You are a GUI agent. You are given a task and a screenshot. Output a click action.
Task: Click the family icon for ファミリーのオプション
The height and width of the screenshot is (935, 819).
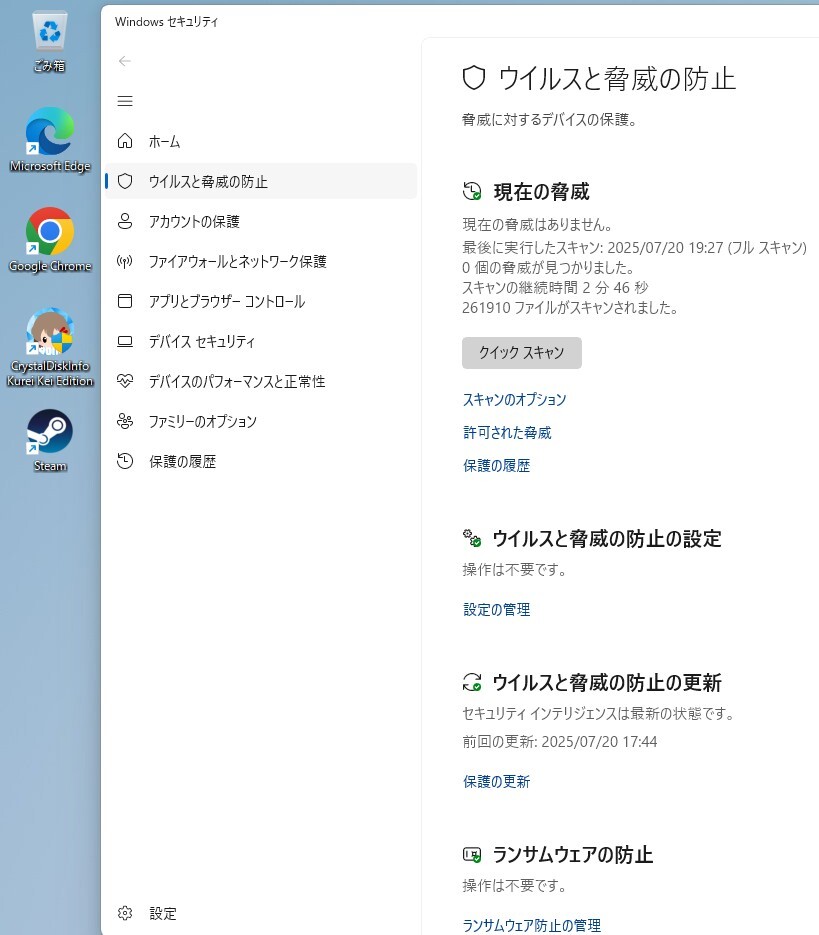click(125, 421)
